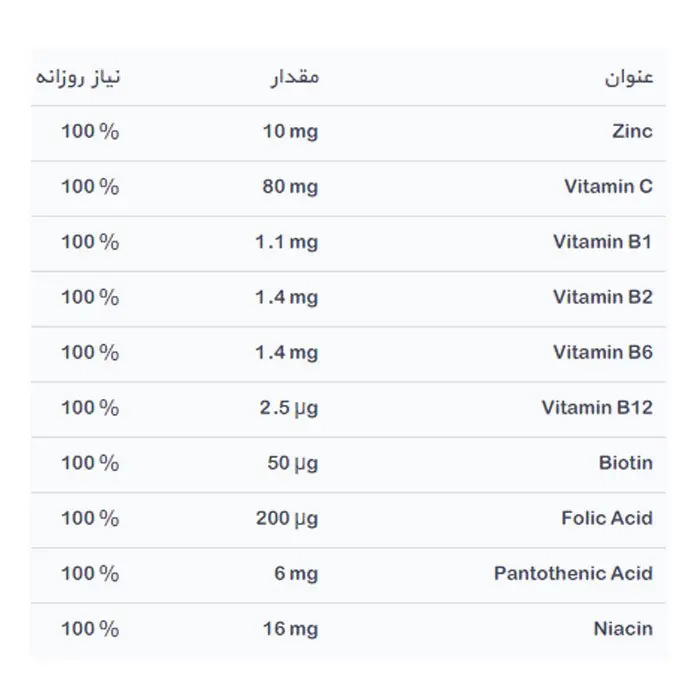Image resolution: width=700 pixels, height=700 pixels.
Task: Click the عنوان column header
Action: coord(629,77)
